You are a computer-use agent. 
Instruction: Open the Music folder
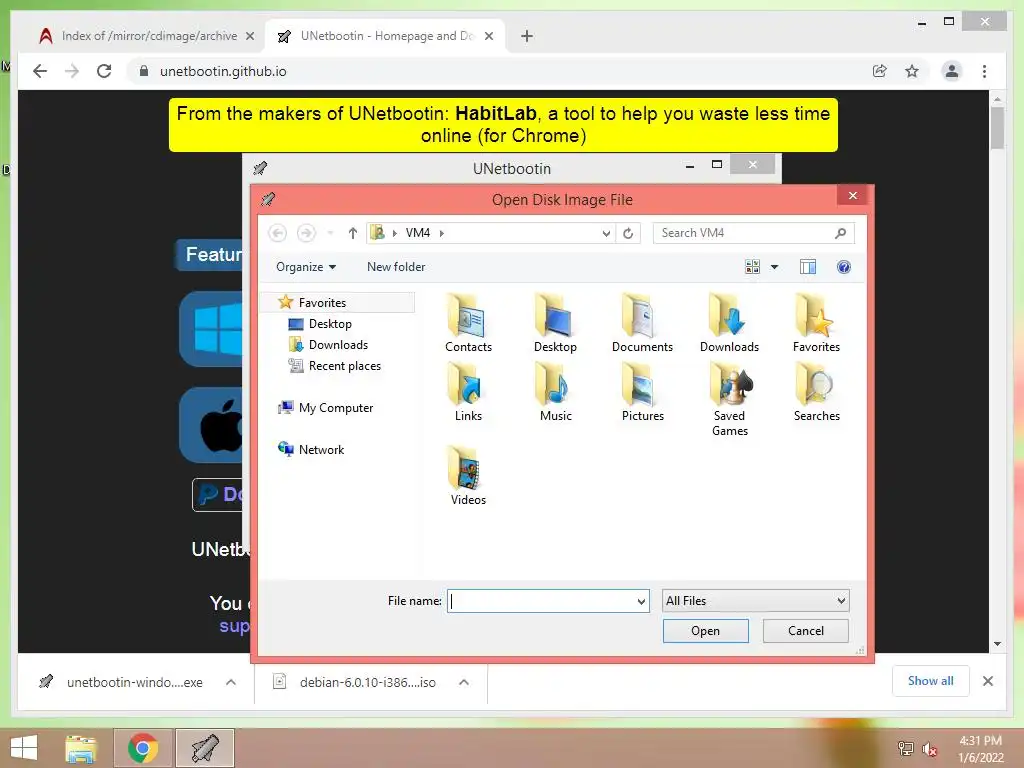pyautogui.click(x=555, y=392)
